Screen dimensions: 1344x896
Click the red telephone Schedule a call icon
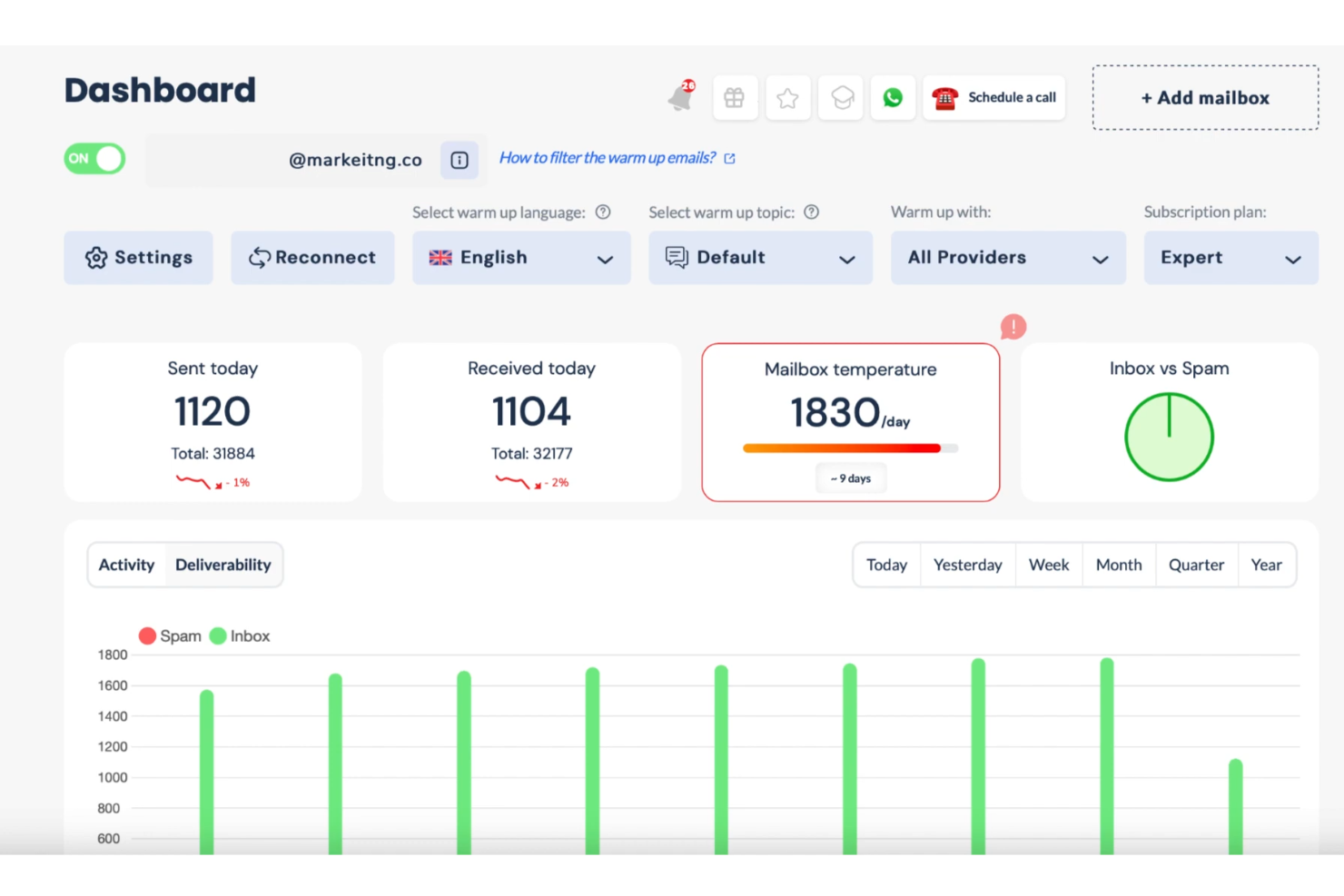[x=944, y=98]
